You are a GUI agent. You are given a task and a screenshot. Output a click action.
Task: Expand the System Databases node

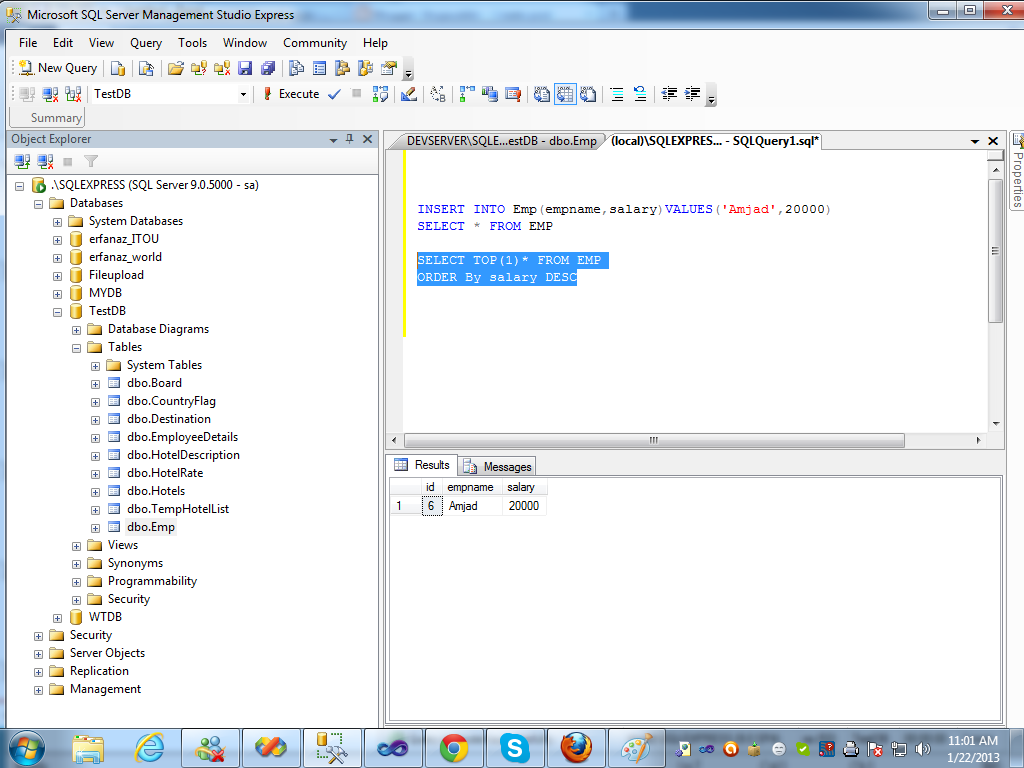click(57, 222)
